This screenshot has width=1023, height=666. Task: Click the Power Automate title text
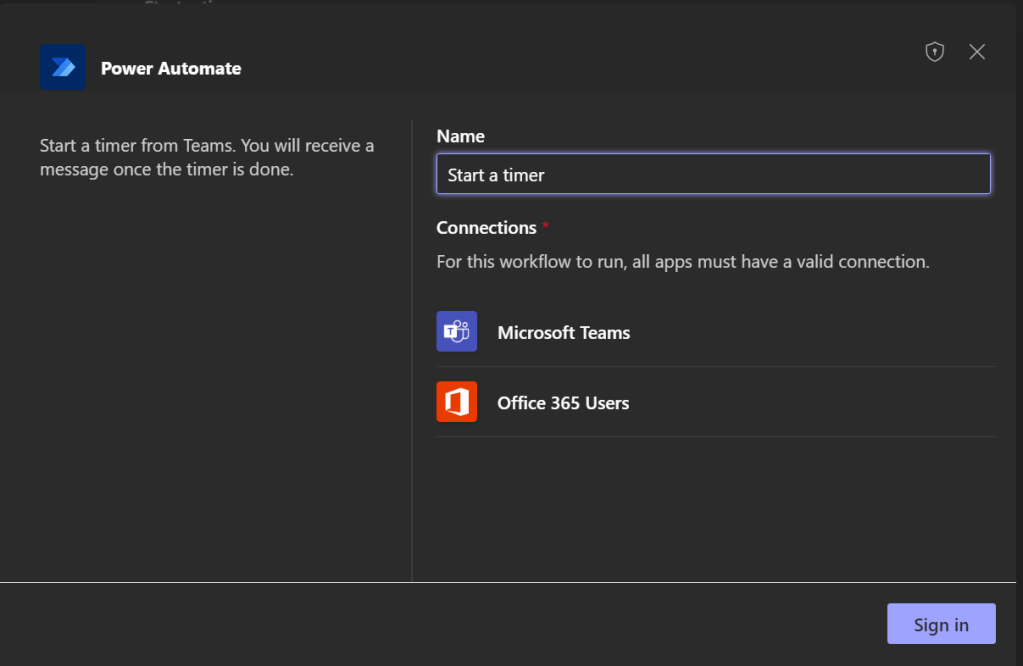coord(171,69)
